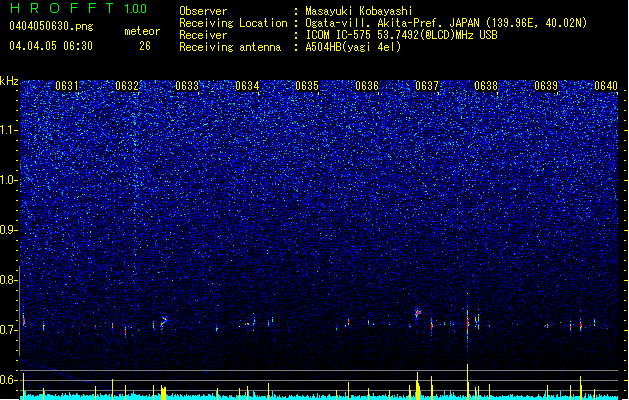Screen dimensions: 629x400
Task: Click the Receiving Location field label
Action: pyautogui.click(x=233, y=23)
